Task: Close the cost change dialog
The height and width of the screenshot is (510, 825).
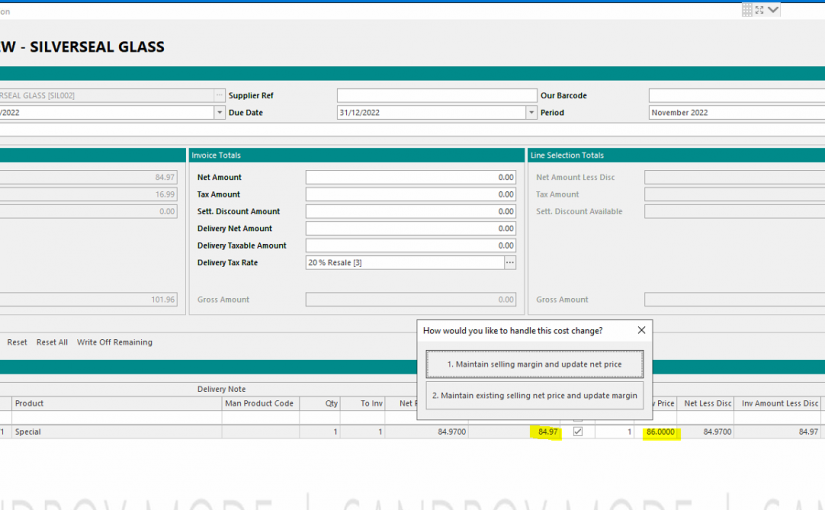Action: point(641,330)
